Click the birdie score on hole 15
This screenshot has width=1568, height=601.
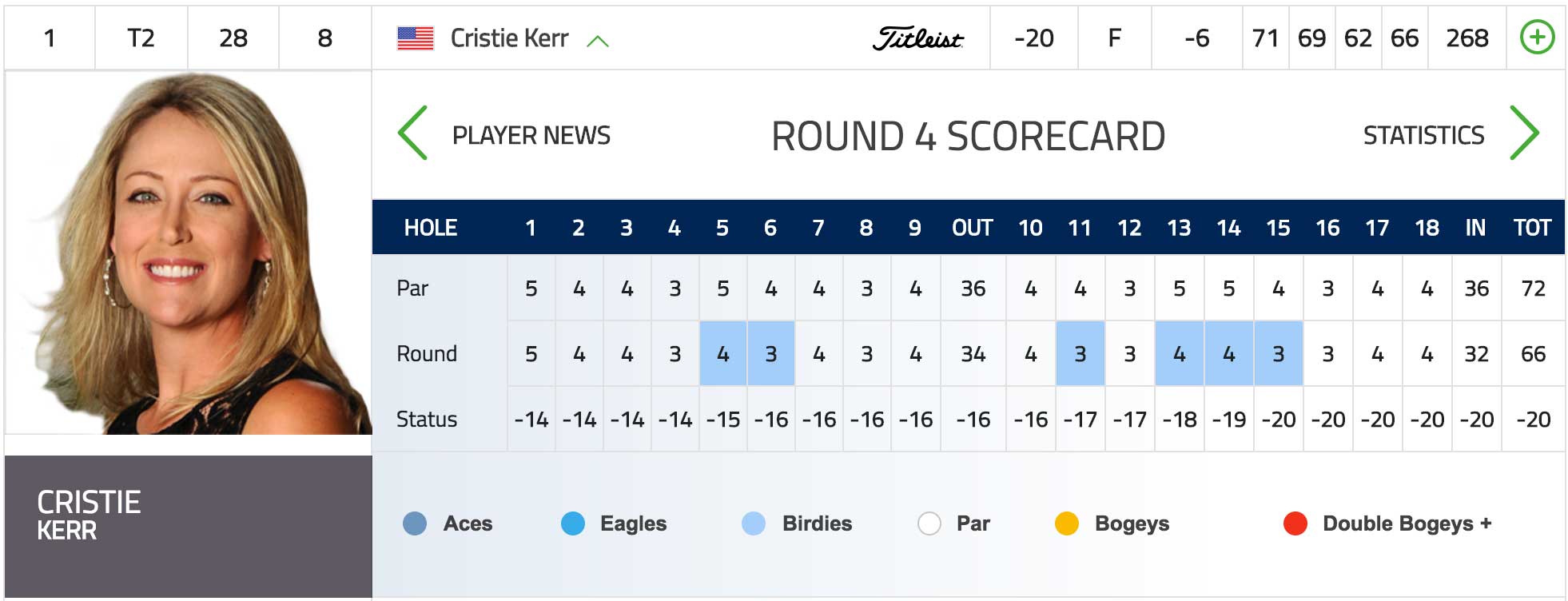(x=1278, y=354)
